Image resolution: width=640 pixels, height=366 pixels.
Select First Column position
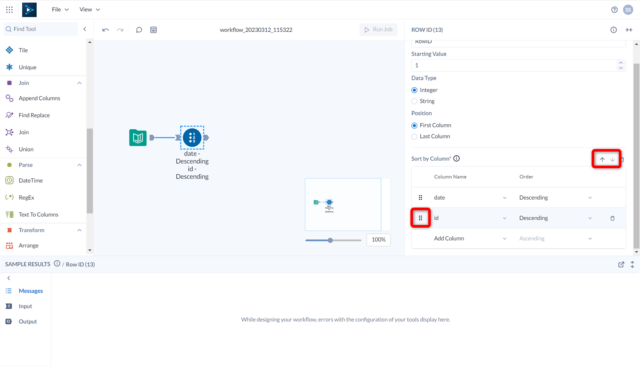click(x=414, y=125)
